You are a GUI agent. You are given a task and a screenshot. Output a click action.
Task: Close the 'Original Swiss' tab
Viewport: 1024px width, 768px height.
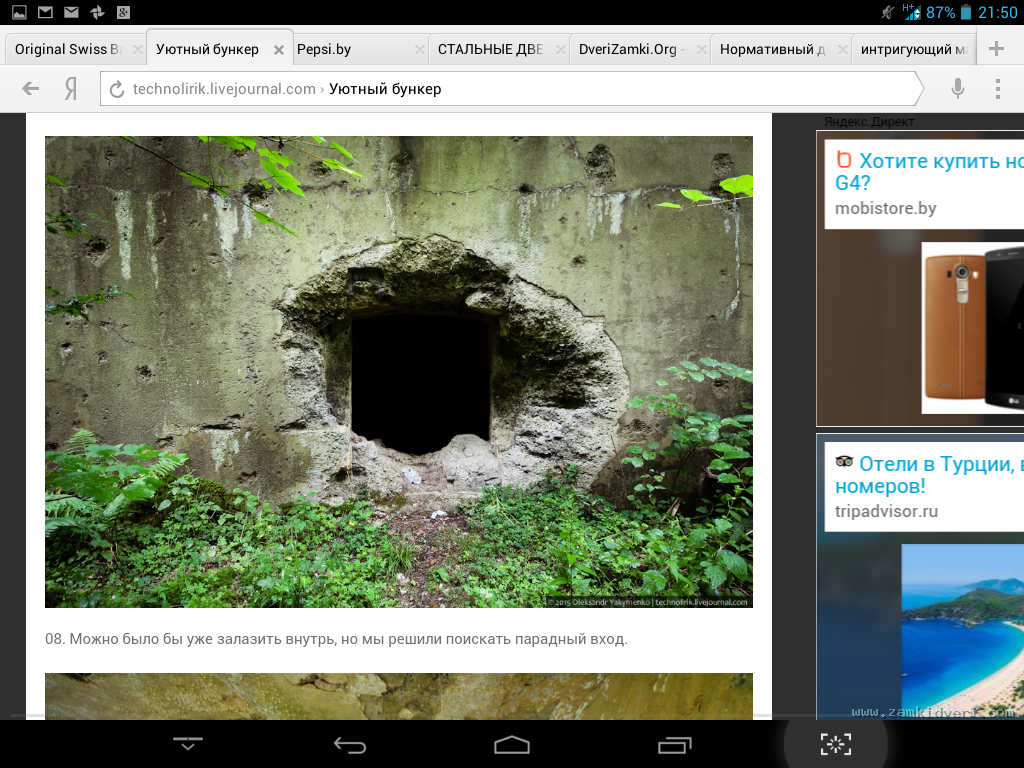click(x=137, y=50)
